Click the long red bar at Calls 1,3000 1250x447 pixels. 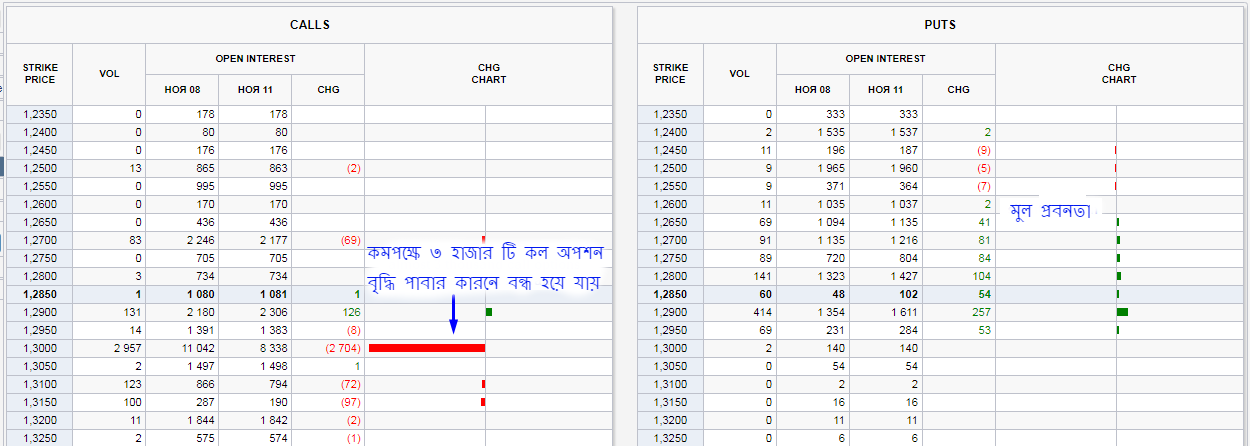point(427,348)
